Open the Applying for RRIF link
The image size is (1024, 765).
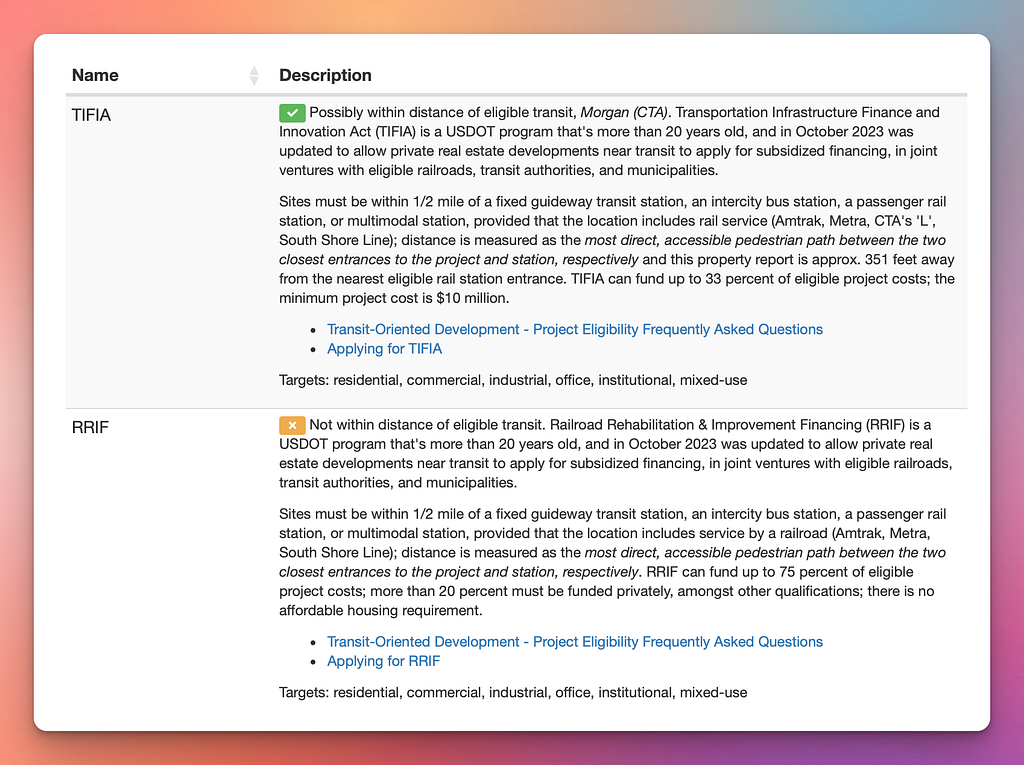pos(383,661)
